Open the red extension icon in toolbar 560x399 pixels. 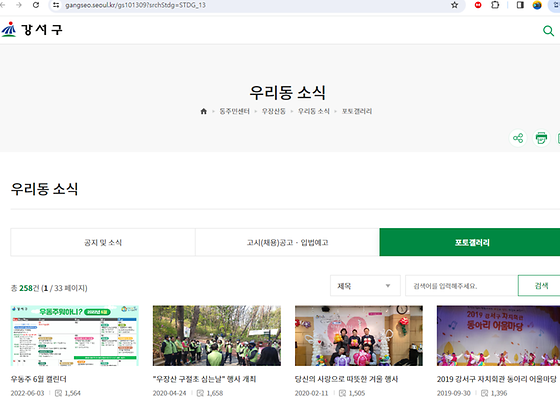click(478, 5)
